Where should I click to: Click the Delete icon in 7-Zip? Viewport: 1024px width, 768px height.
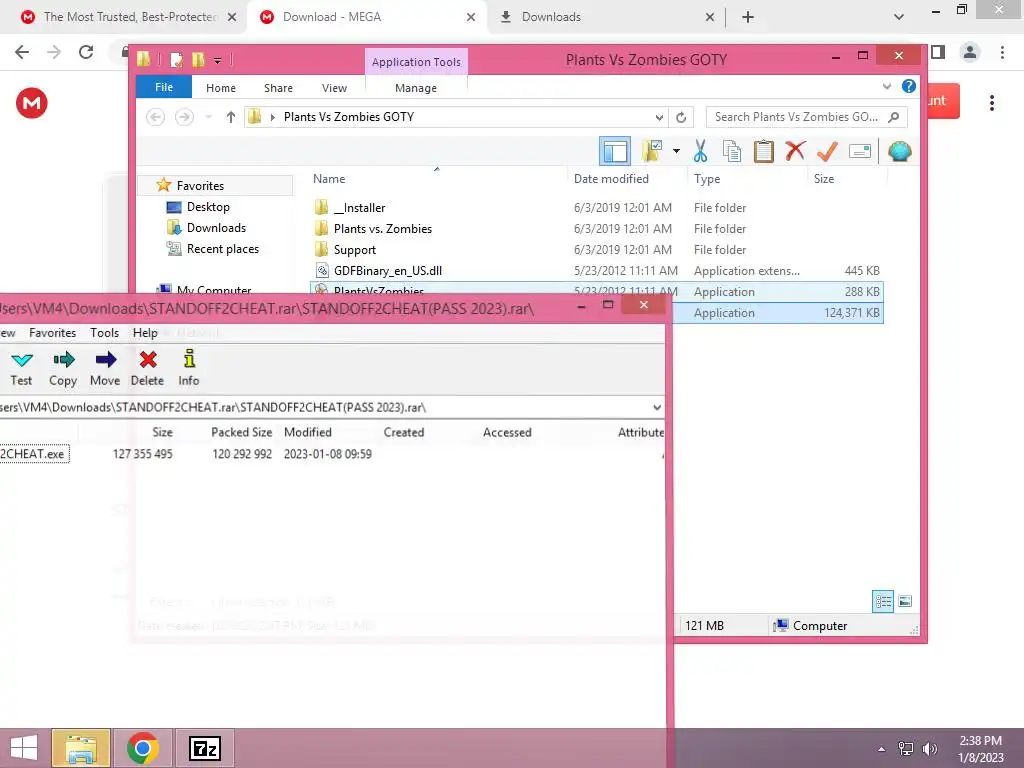(x=148, y=368)
